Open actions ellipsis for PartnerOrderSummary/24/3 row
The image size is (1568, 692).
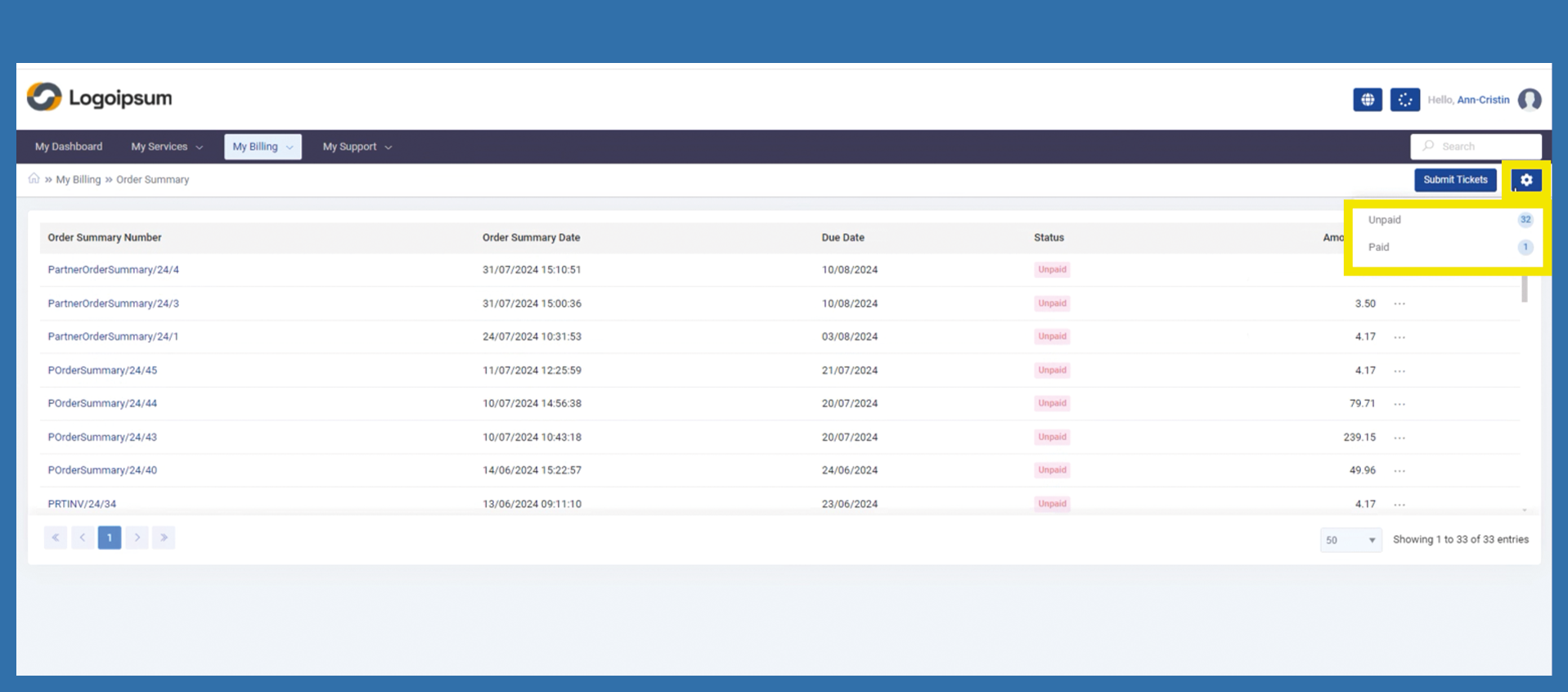1400,303
